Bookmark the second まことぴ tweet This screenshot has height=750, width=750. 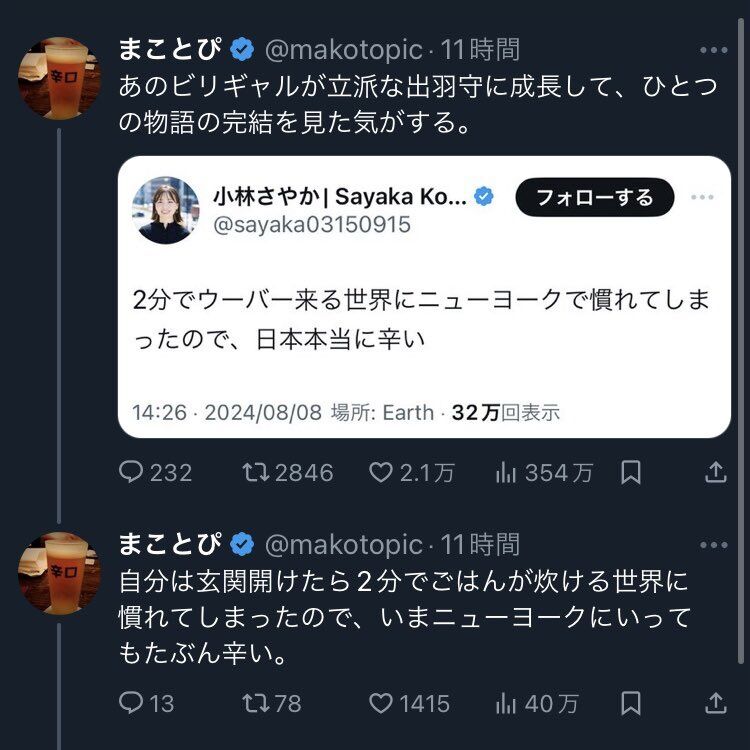tap(631, 703)
